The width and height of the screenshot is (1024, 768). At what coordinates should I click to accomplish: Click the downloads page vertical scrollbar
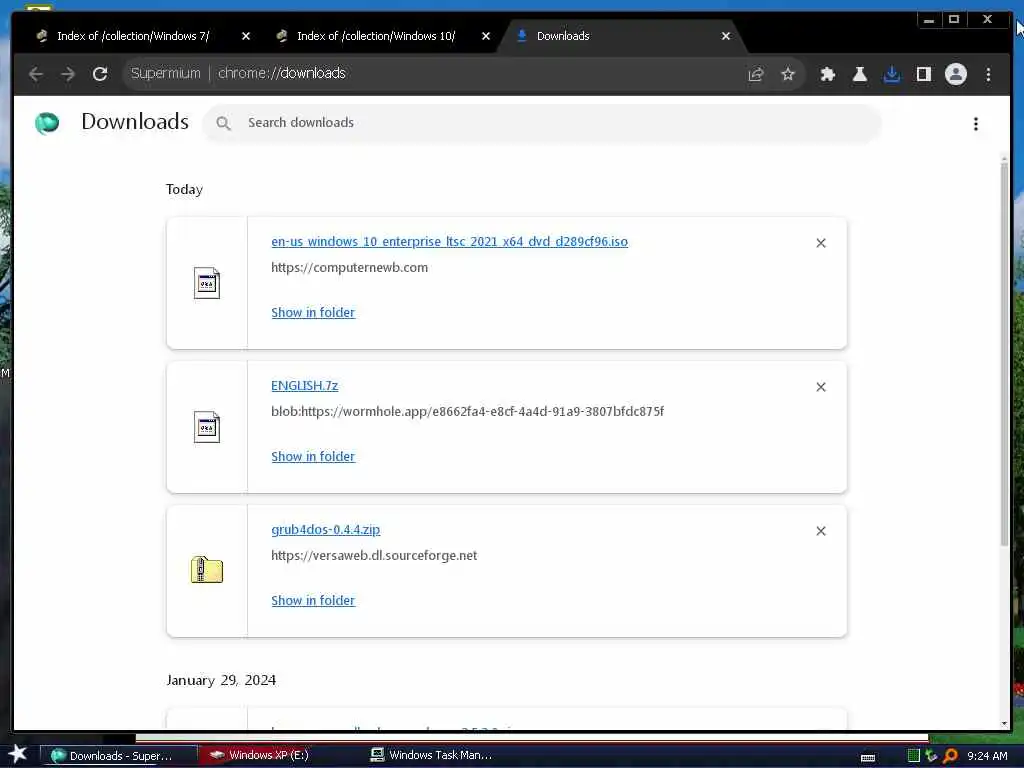(x=1004, y=353)
